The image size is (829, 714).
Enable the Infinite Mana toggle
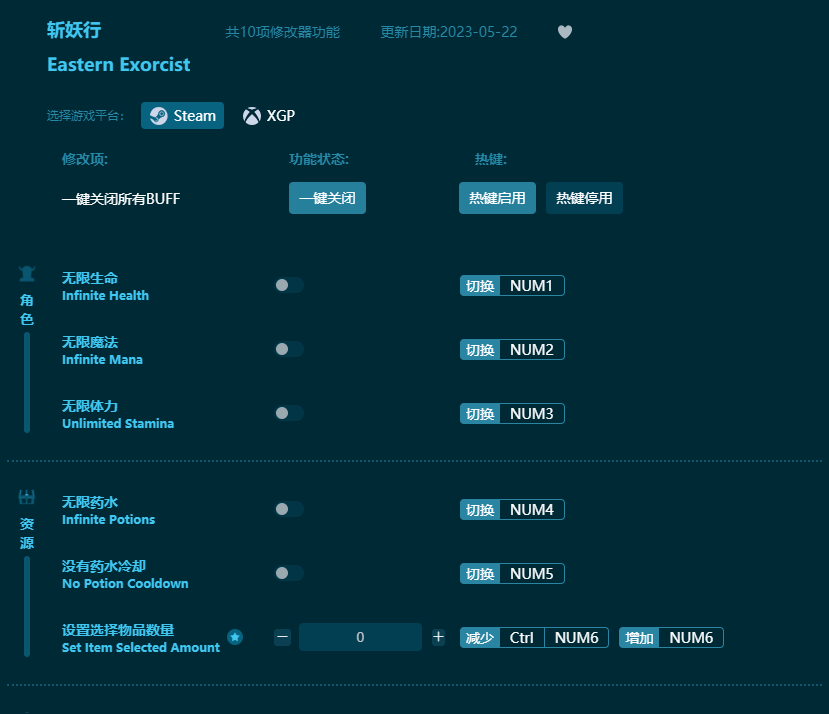[x=289, y=349]
